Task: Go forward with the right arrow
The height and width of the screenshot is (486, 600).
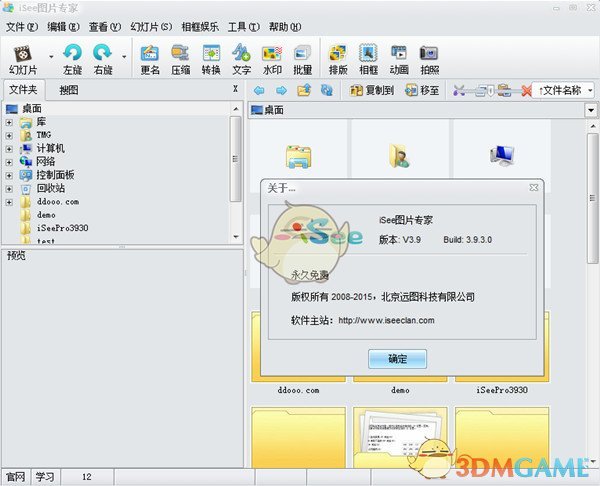Action: (281, 90)
